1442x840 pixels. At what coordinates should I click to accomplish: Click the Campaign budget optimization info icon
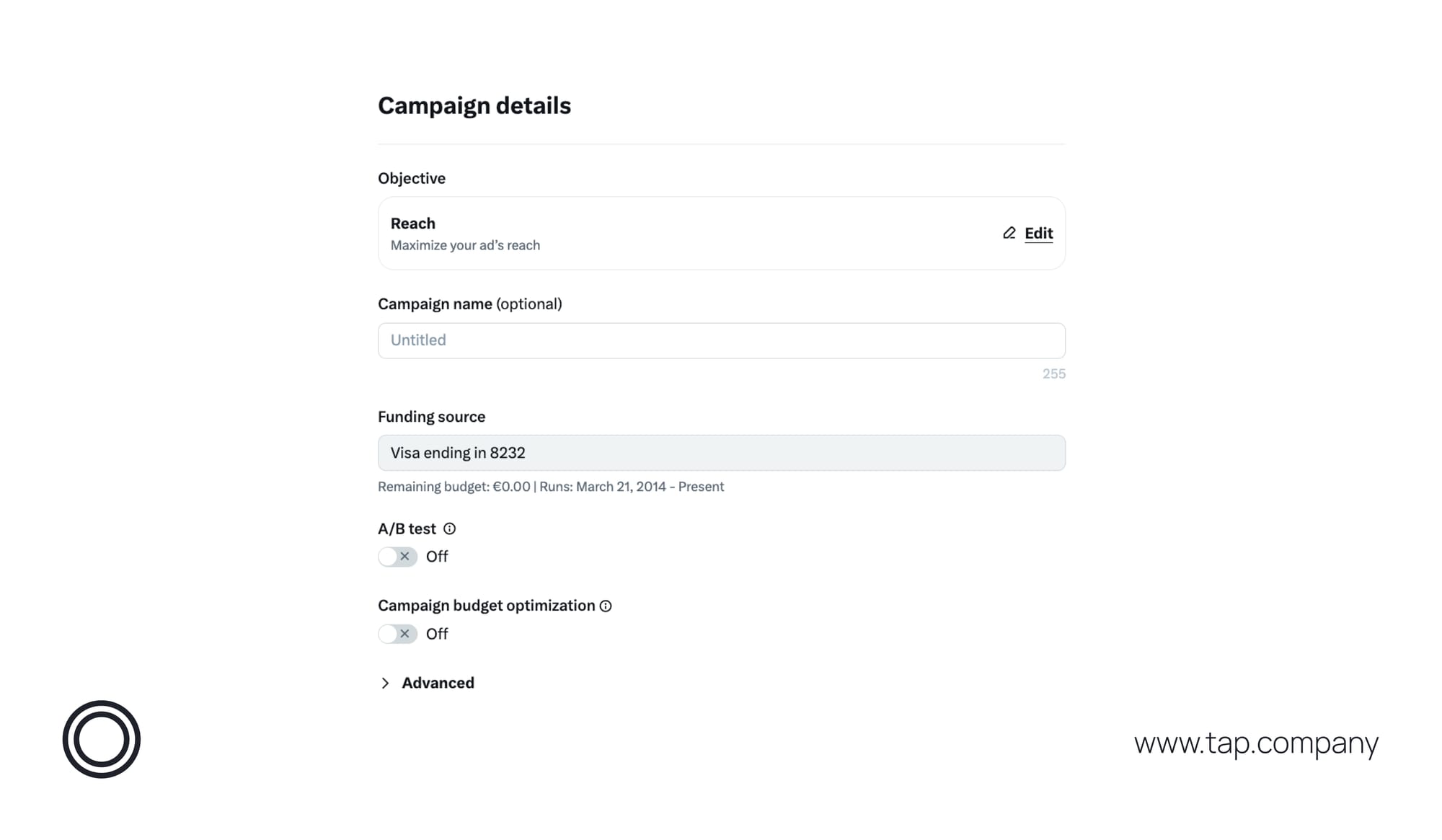[605, 606]
